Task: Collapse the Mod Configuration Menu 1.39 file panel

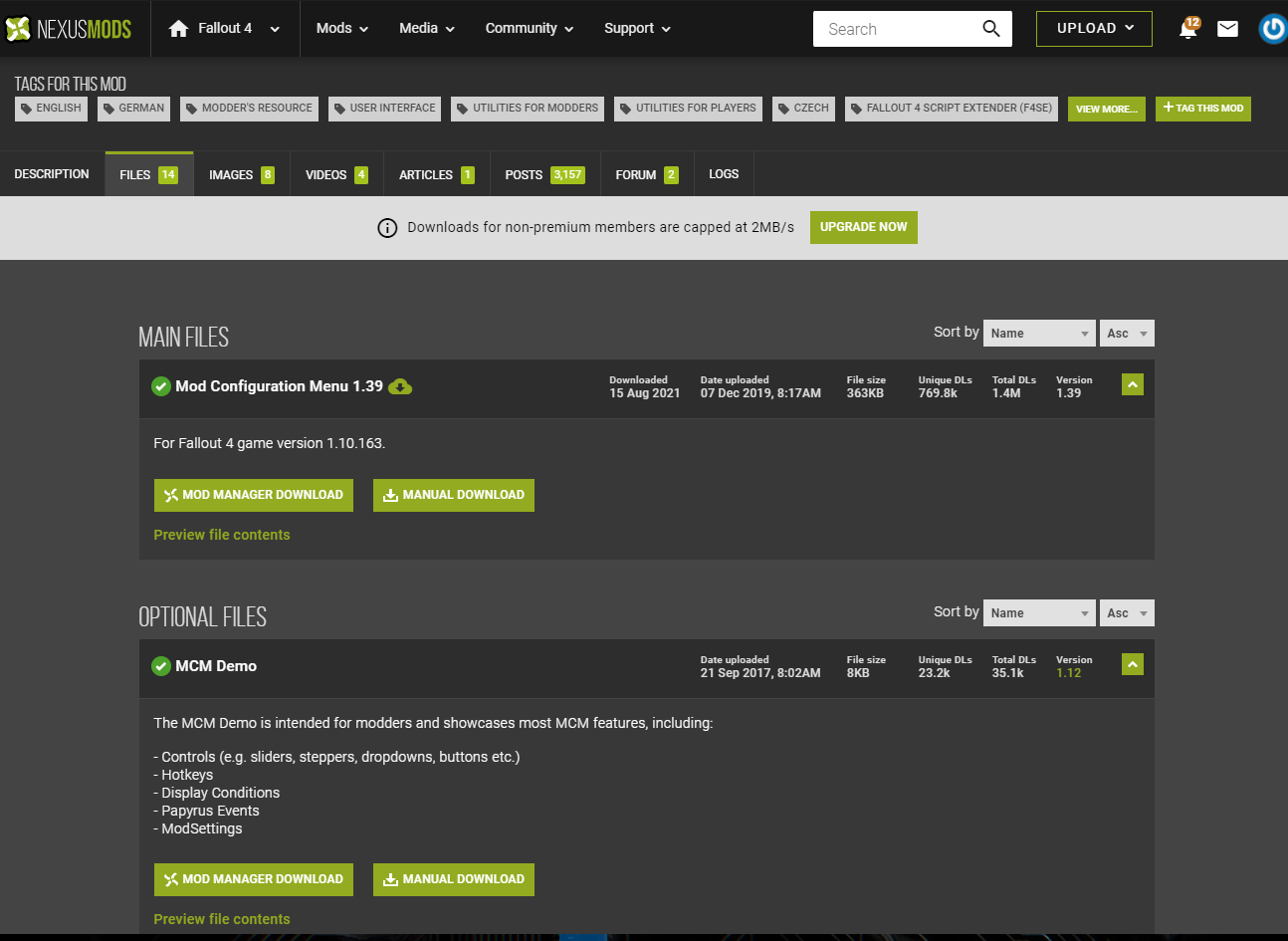Action: click(x=1133, y=384)
